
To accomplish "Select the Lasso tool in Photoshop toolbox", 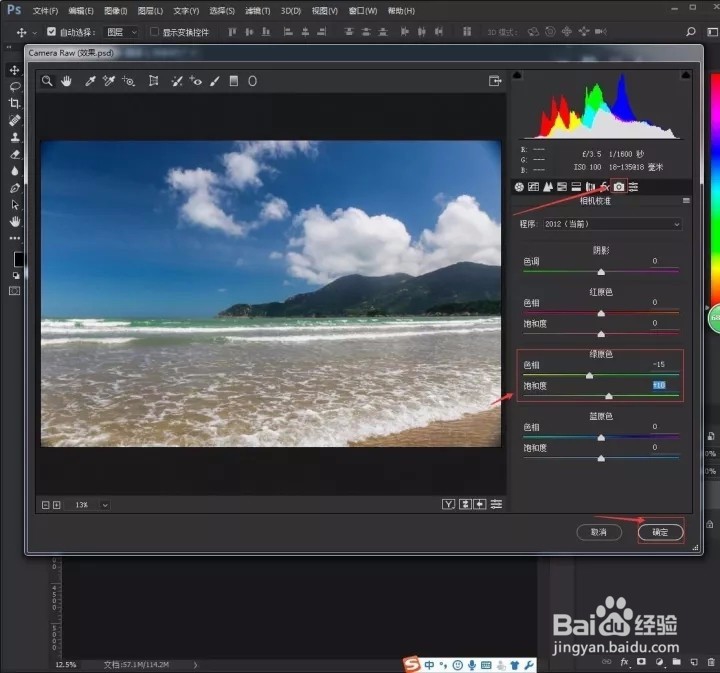I will tap(15, 87).
